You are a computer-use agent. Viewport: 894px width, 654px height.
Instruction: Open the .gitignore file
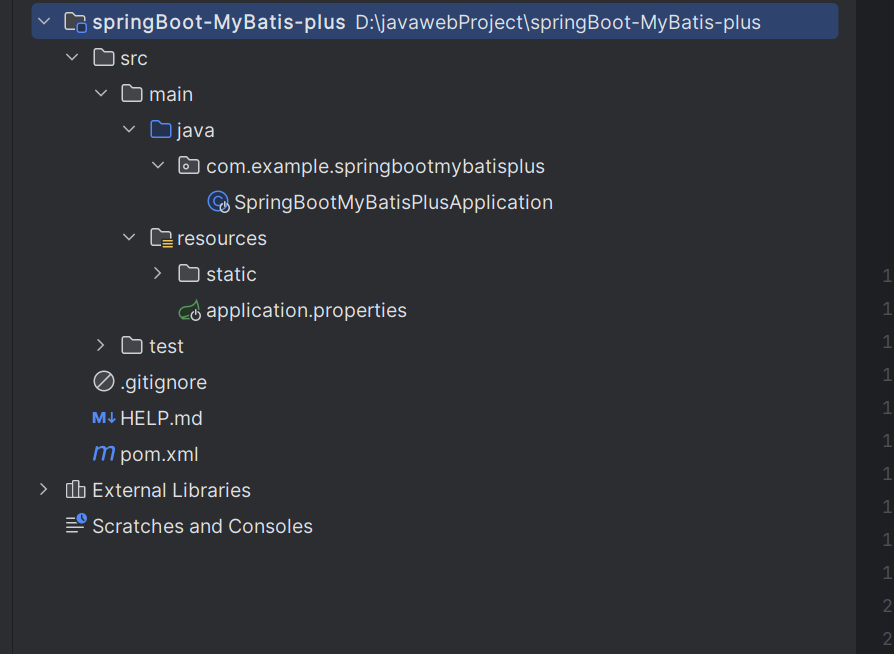coord(164,383)
